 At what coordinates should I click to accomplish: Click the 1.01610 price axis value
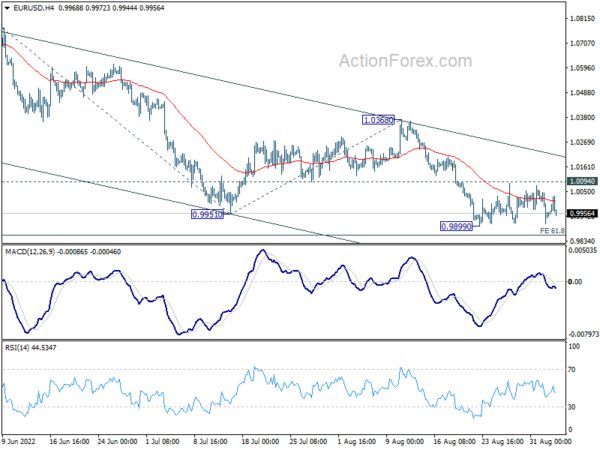(x=582, y=167)
